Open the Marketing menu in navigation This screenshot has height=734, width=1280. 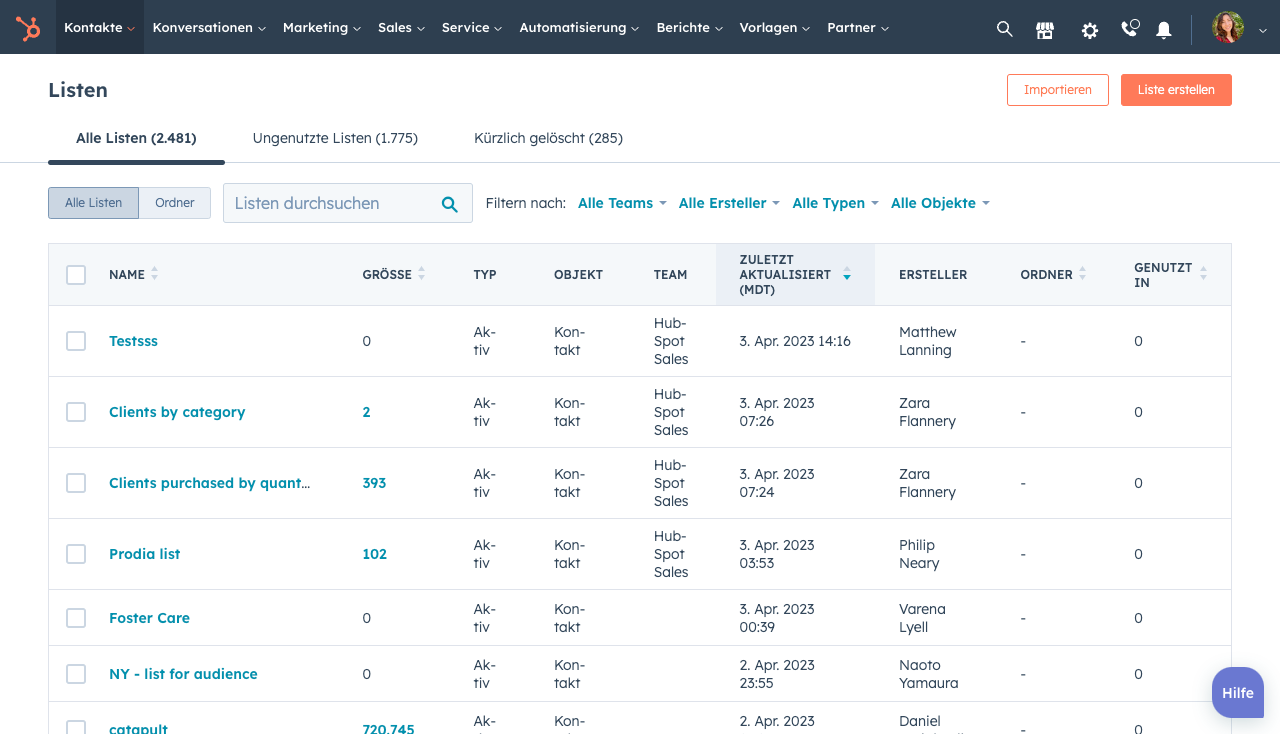321,28
